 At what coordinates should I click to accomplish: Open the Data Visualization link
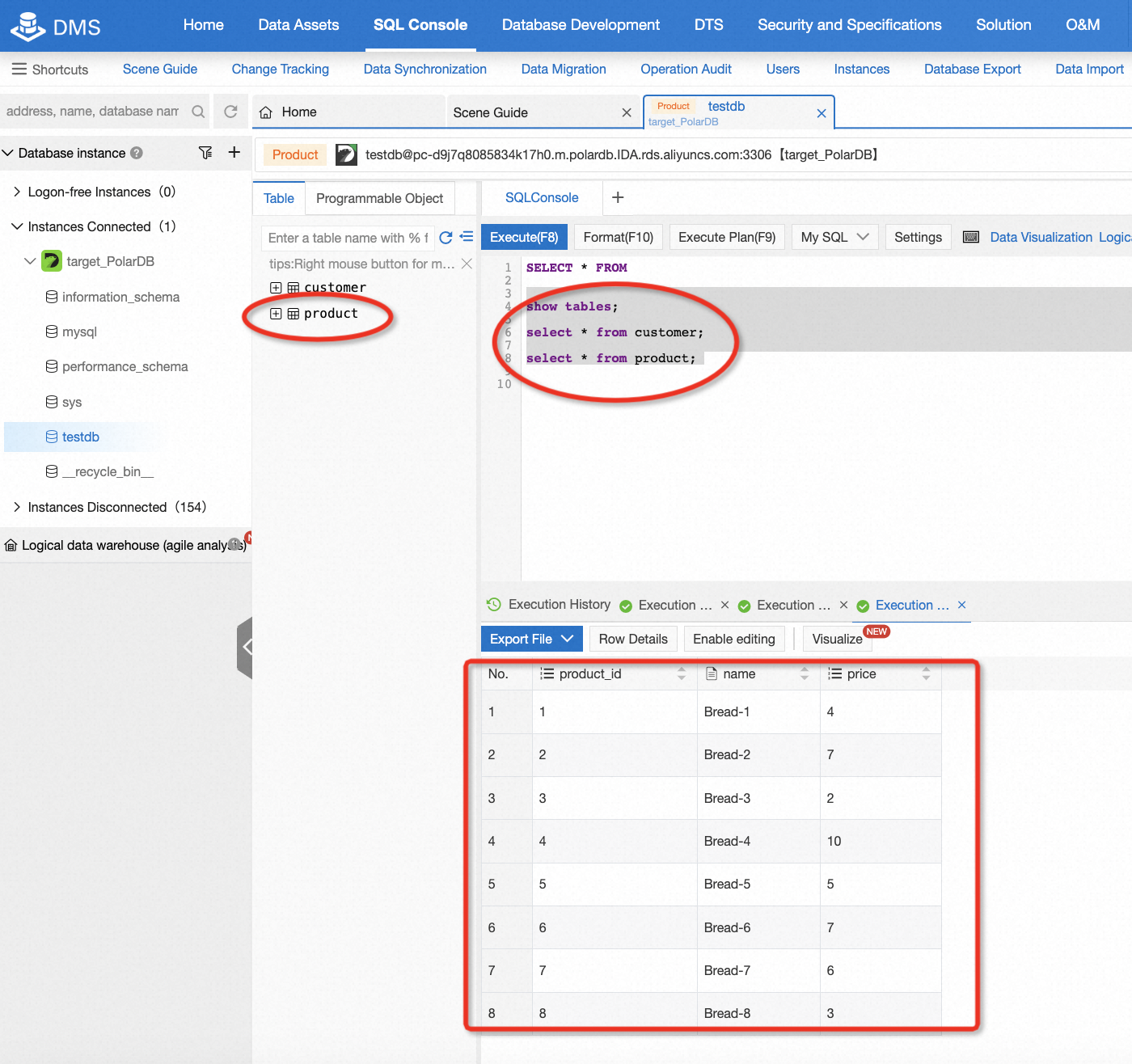1041,237
